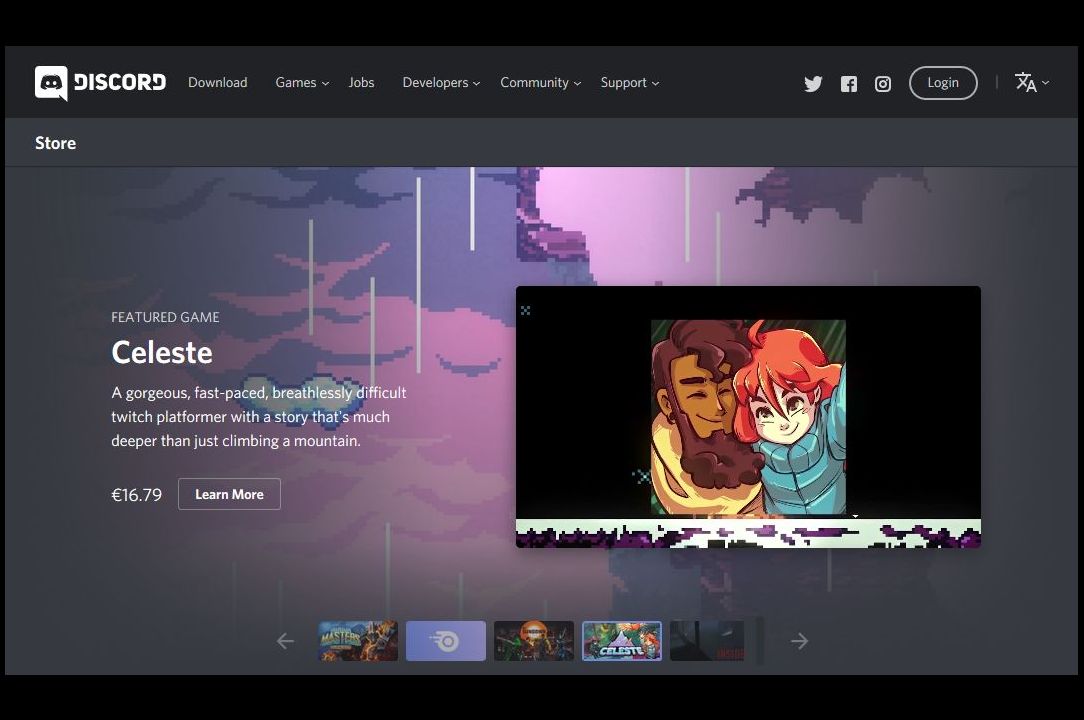
Task: Expand the Games dropdown menu
Action: point(302,83)
